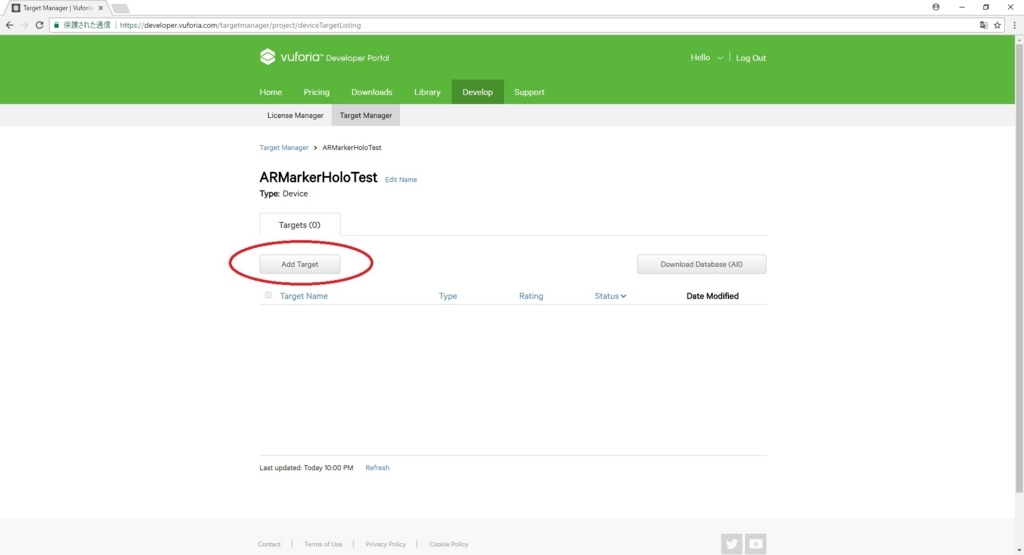Switch to the Target Manager tab
1024x555 pixels.
pyautogui.click(x=366, y=115)
